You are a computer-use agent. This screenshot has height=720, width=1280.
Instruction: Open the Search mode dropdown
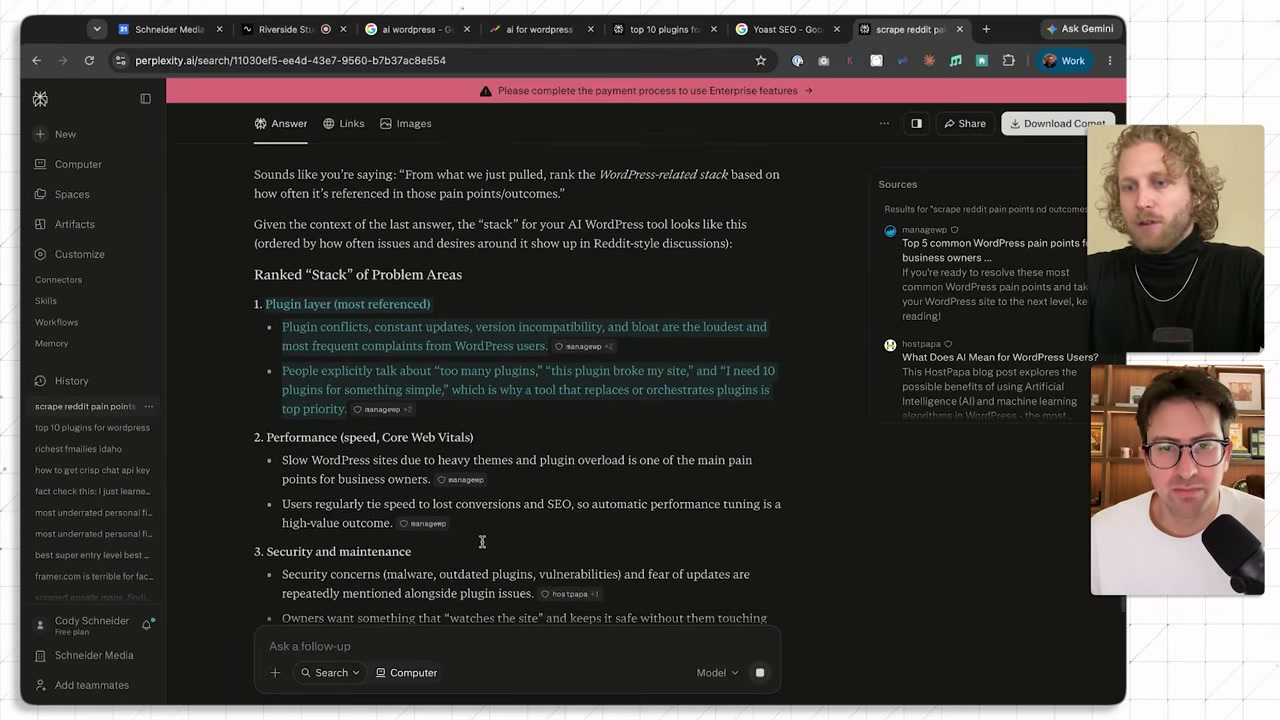[x=330, y=673]
